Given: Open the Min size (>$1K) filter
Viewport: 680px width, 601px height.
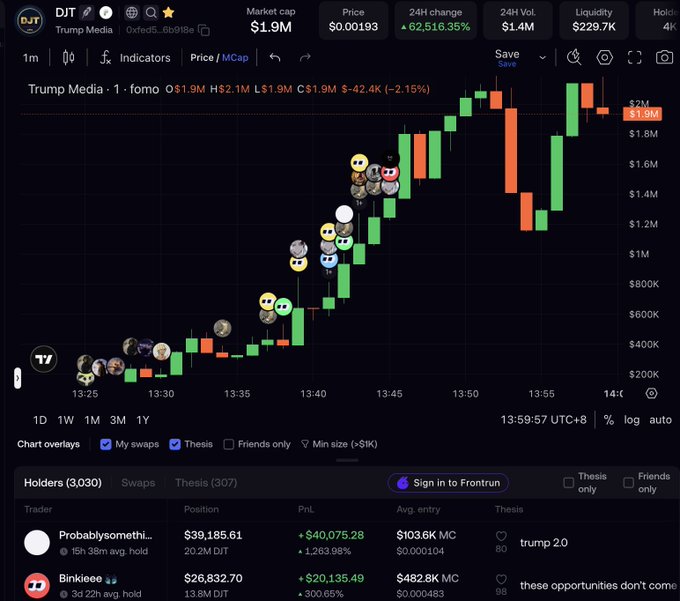Looking at the screenshot, I should click(339, 444).
